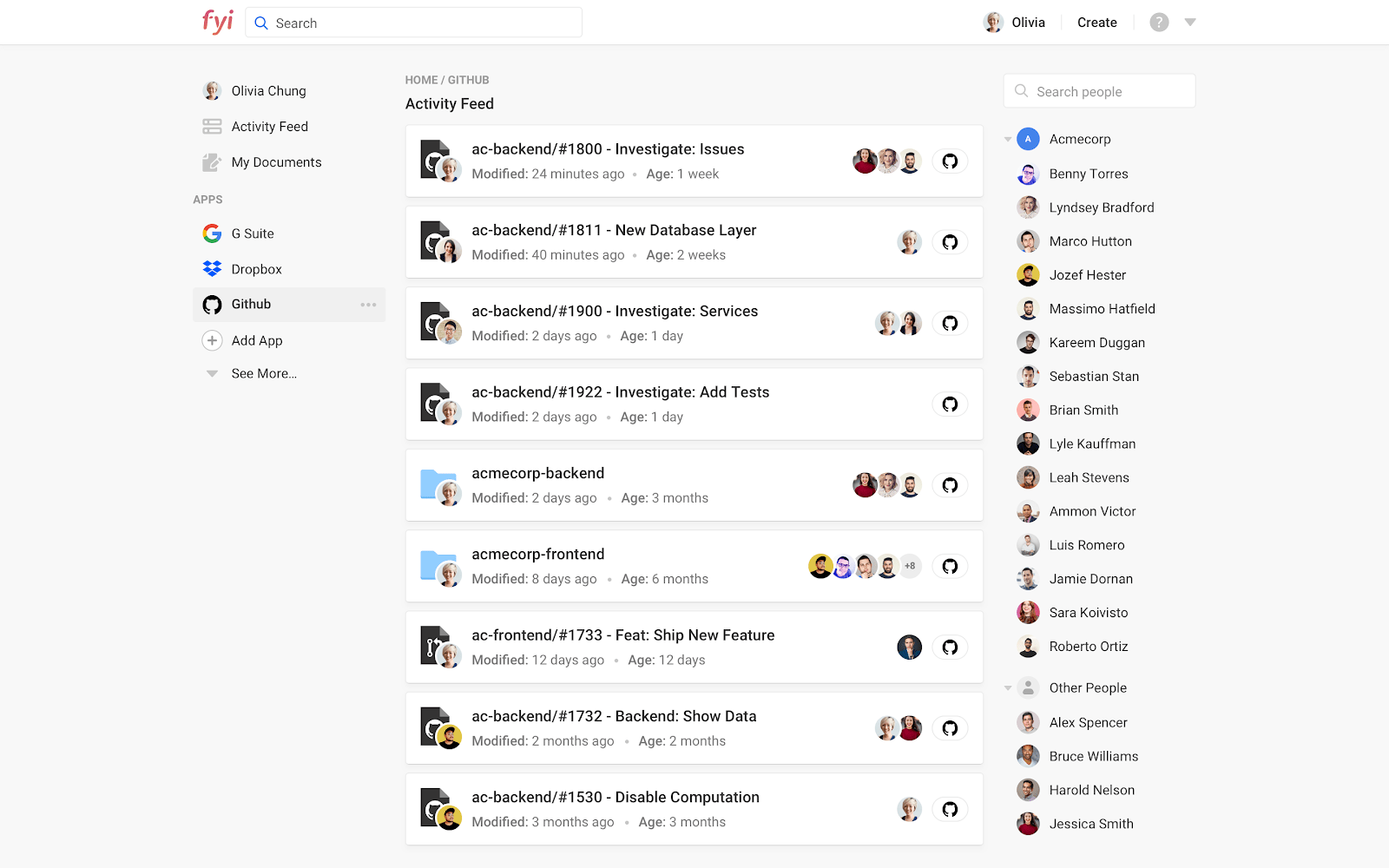This screenshot has width=1389, height=868.
Task: Select Jamie Dornan in people list
Action: pos(1075,579)
